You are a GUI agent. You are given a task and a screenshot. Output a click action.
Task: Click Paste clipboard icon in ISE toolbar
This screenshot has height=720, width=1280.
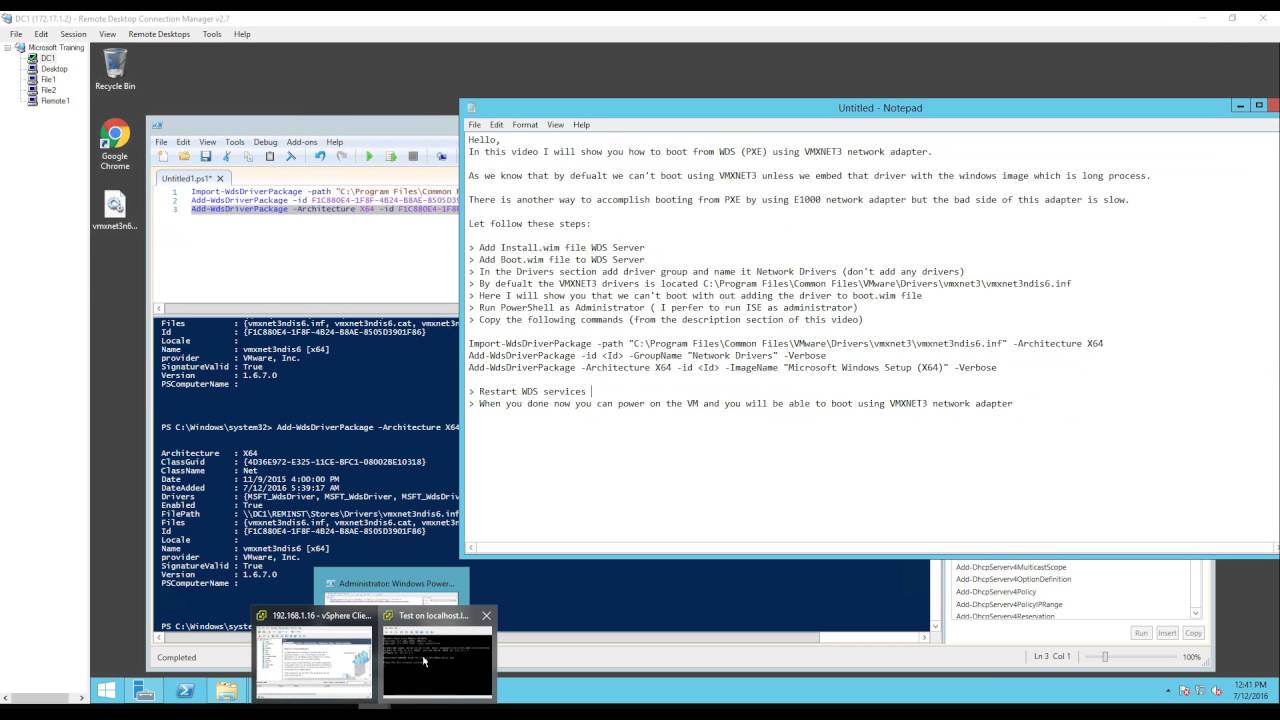270,157
